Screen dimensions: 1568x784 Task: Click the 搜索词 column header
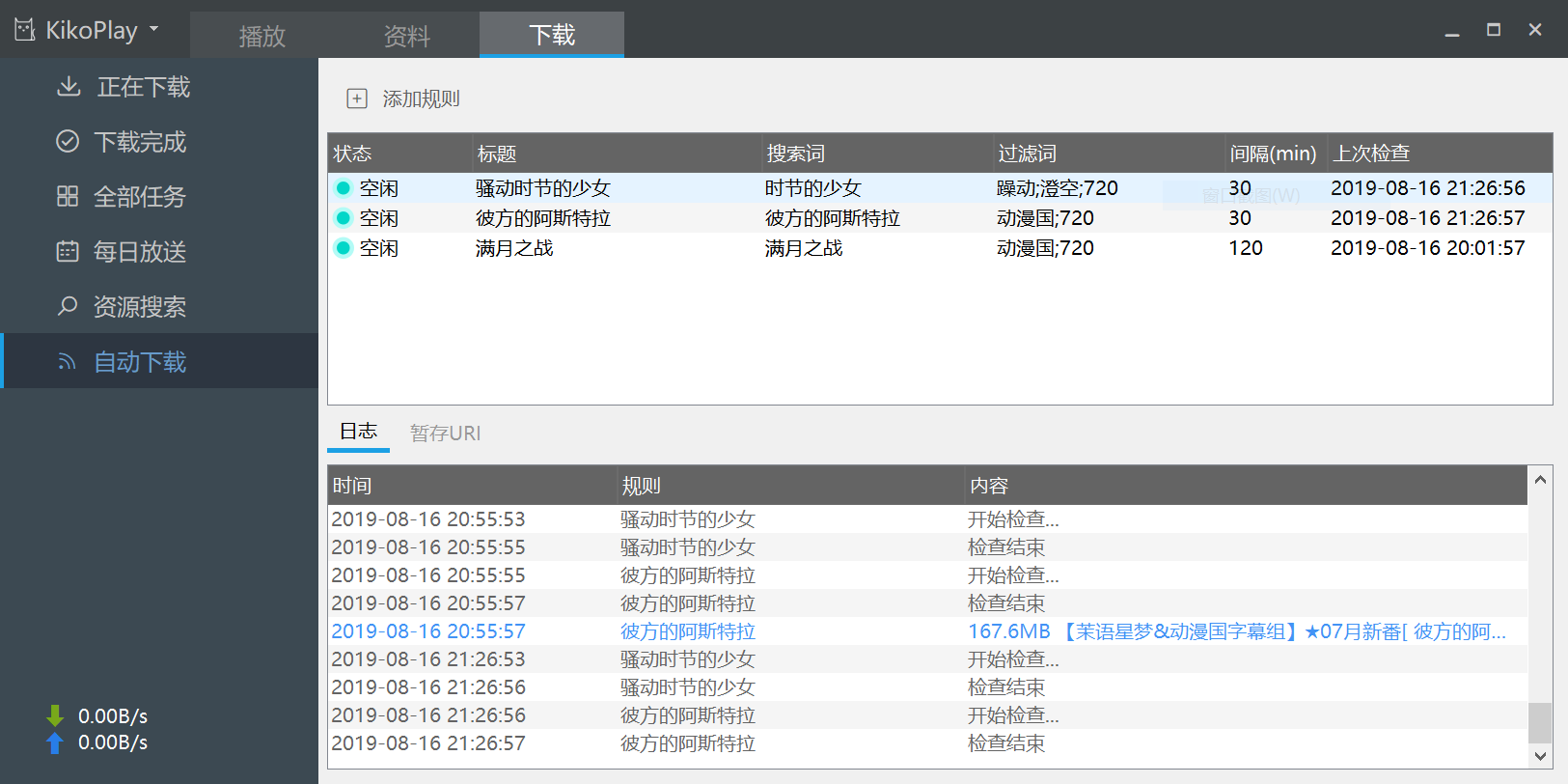coord(877,154)
